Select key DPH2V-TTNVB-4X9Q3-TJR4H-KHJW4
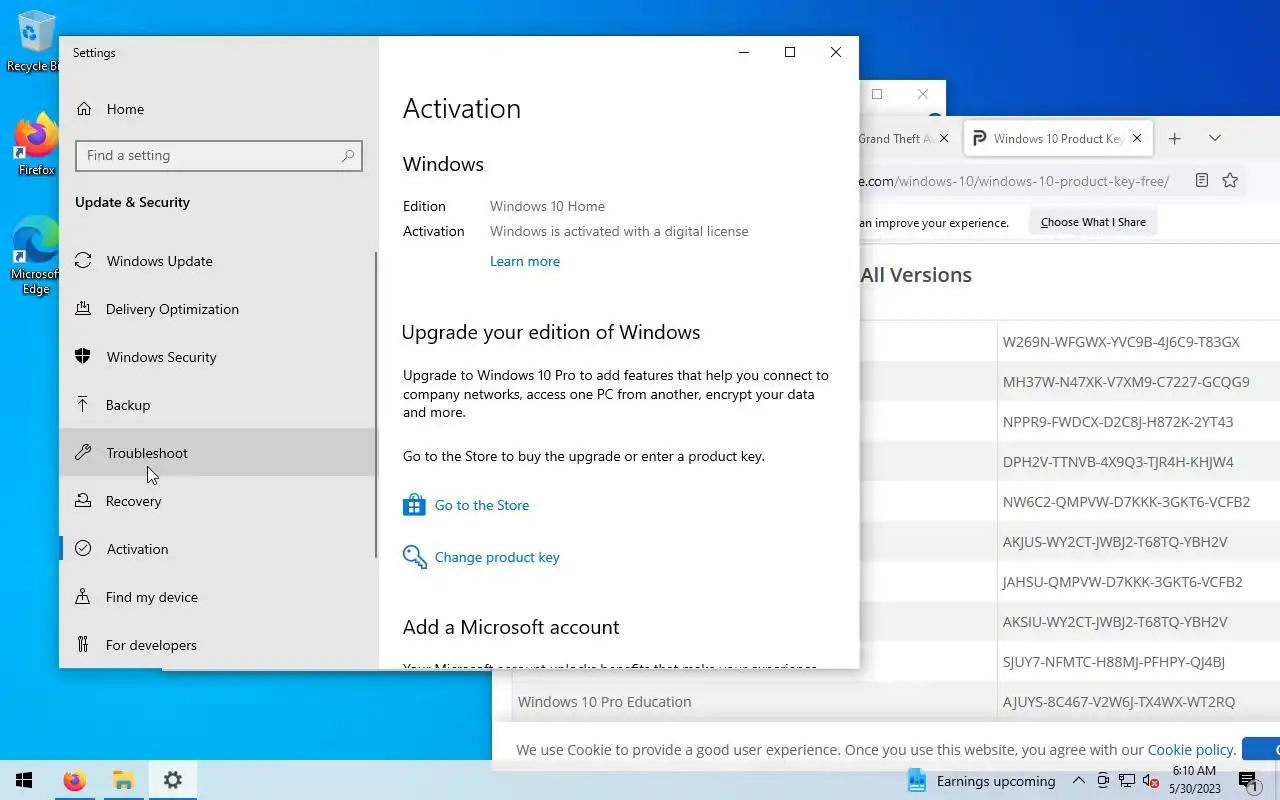 click(1118, 462)
